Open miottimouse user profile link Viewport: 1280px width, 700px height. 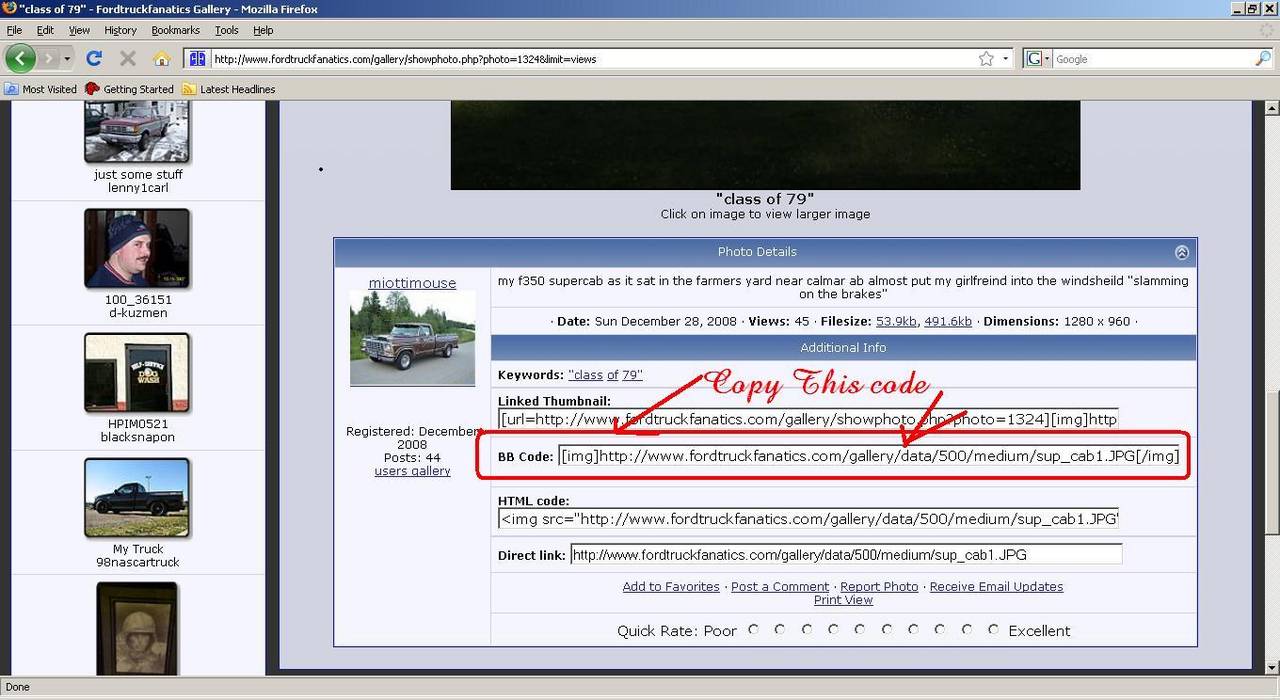(x=412, y=283)
